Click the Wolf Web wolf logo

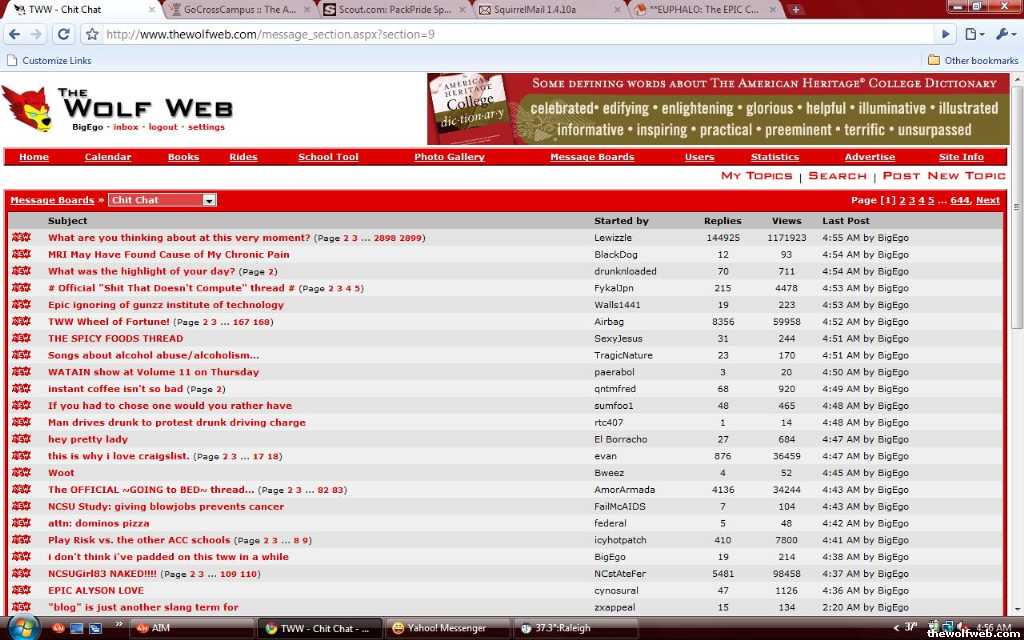coord(27,108)
